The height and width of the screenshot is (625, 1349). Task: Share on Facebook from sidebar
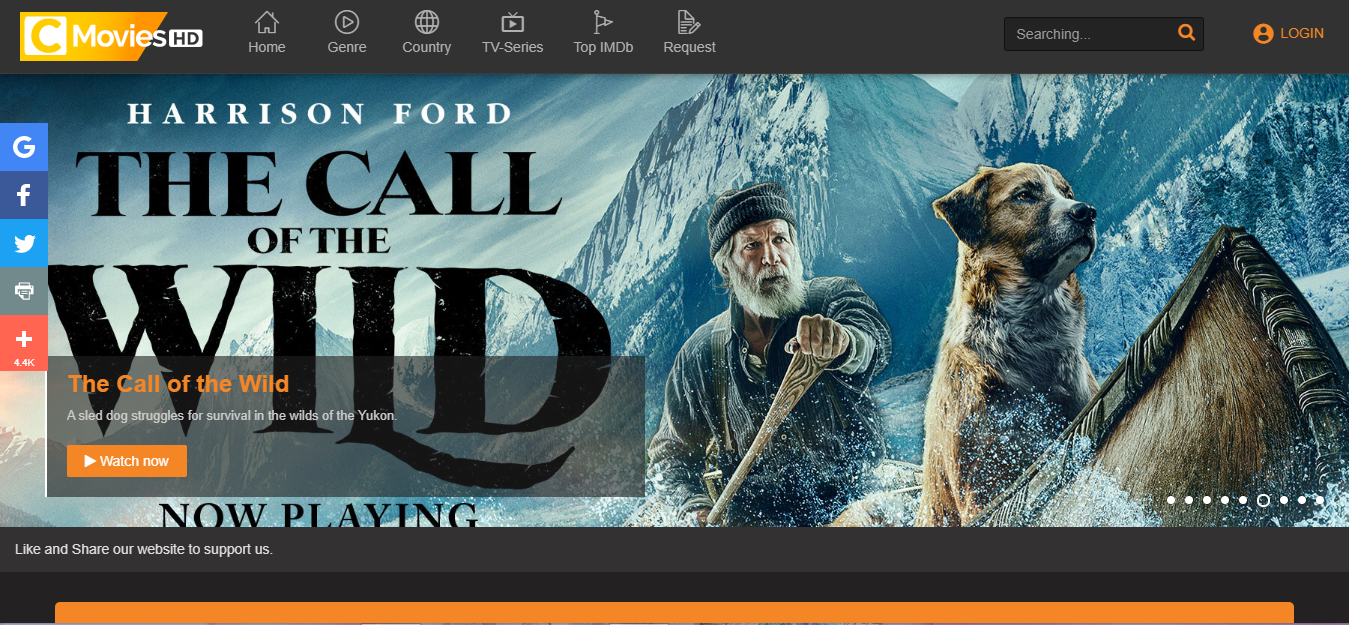(x=24, y=195)
